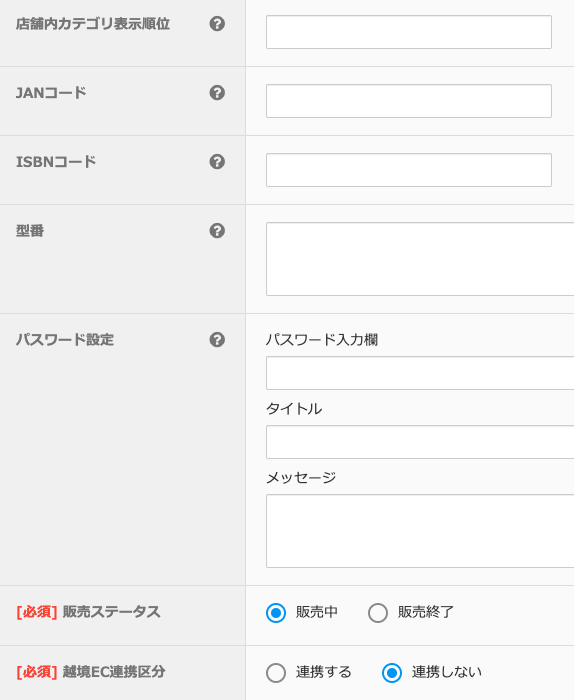Click the 連携する label text
The image size is (574, 700).
tap(324, 672)
